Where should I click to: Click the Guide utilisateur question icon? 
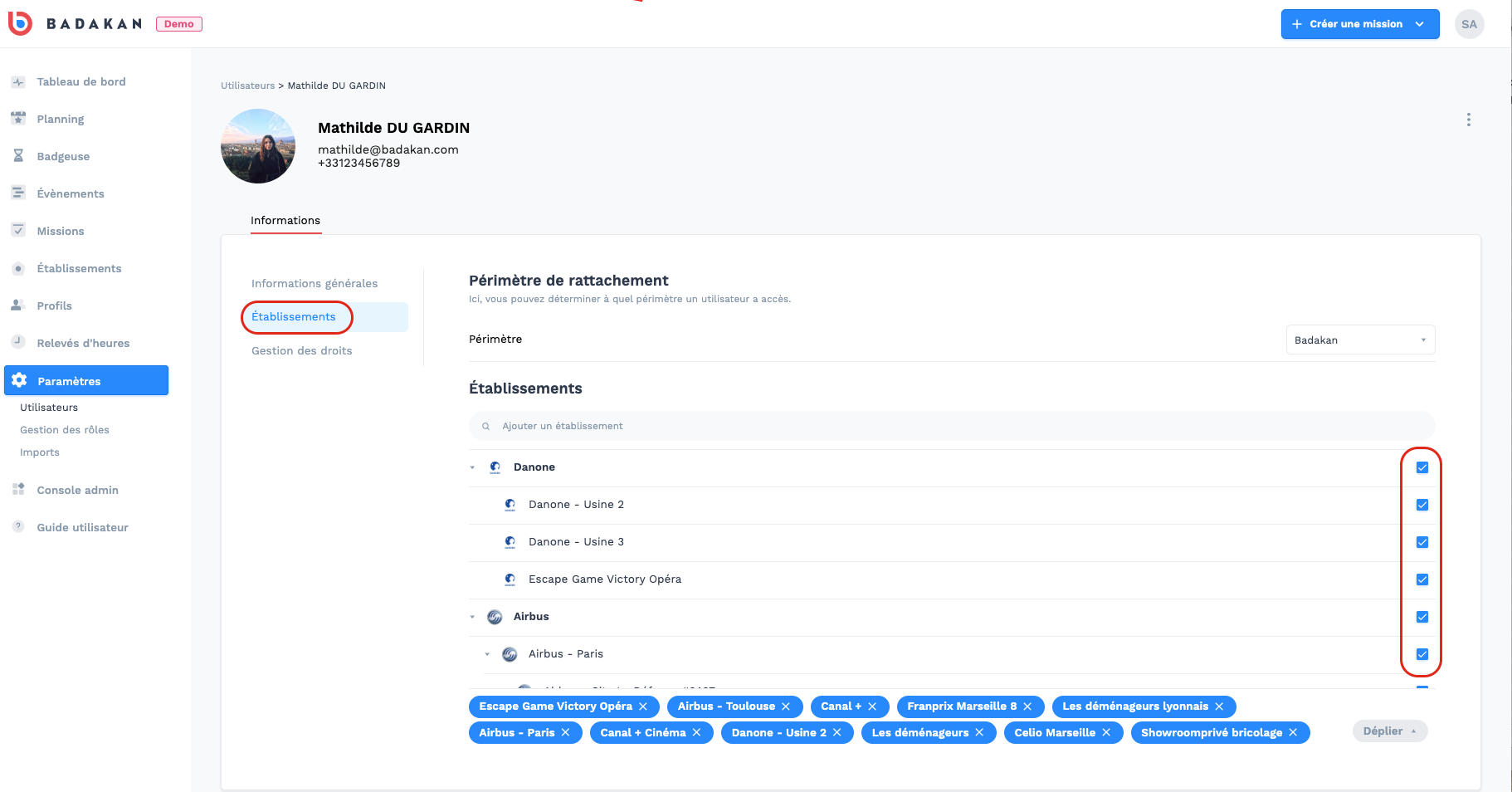click(18, 526)
